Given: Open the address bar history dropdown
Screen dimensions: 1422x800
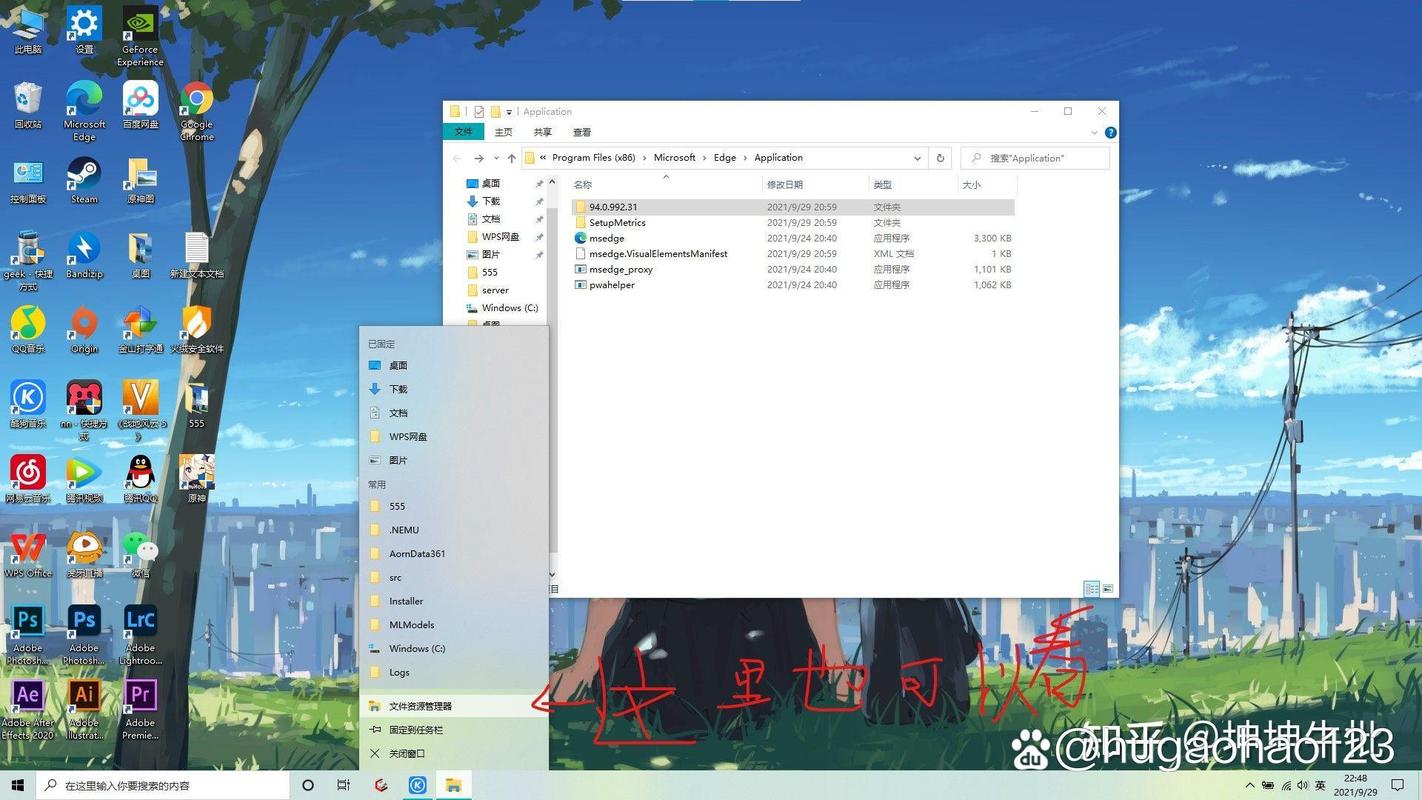Looking at the screenshot, I should point(917,157).
